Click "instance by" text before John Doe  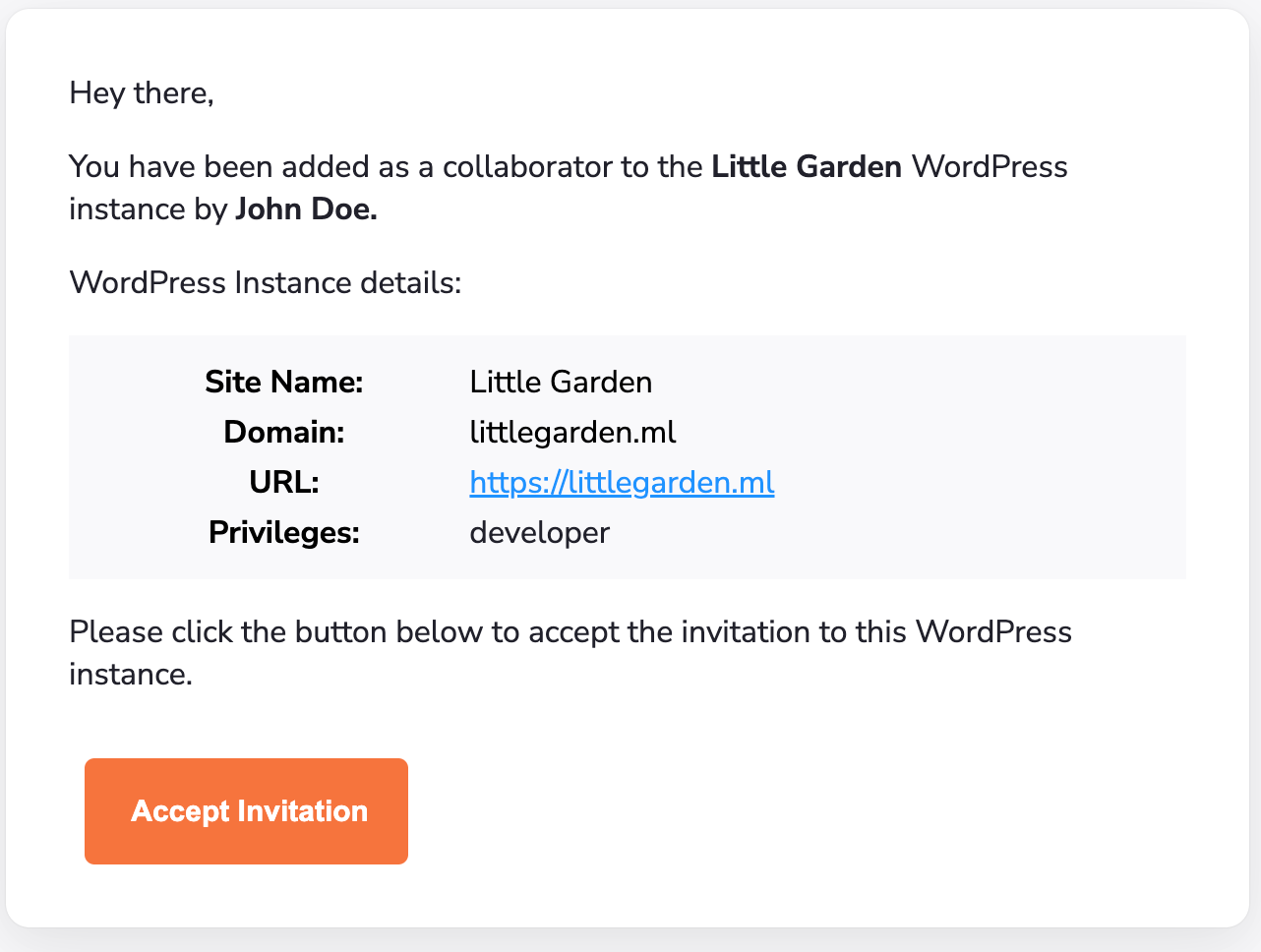pos(148,209)
